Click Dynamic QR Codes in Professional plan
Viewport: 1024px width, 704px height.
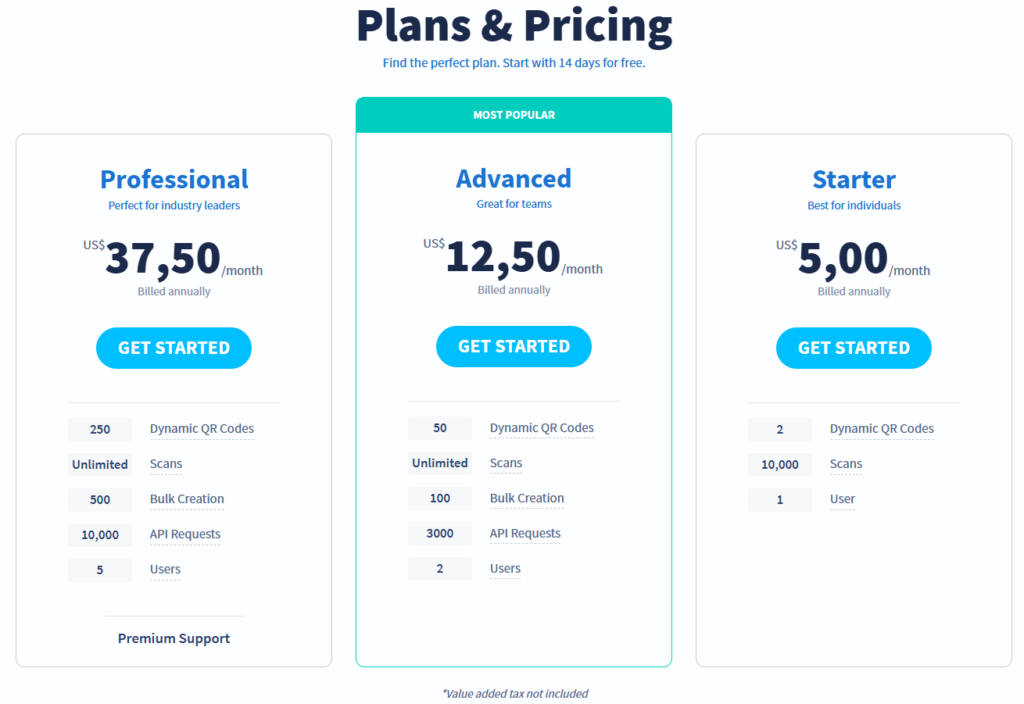[201, 429]
